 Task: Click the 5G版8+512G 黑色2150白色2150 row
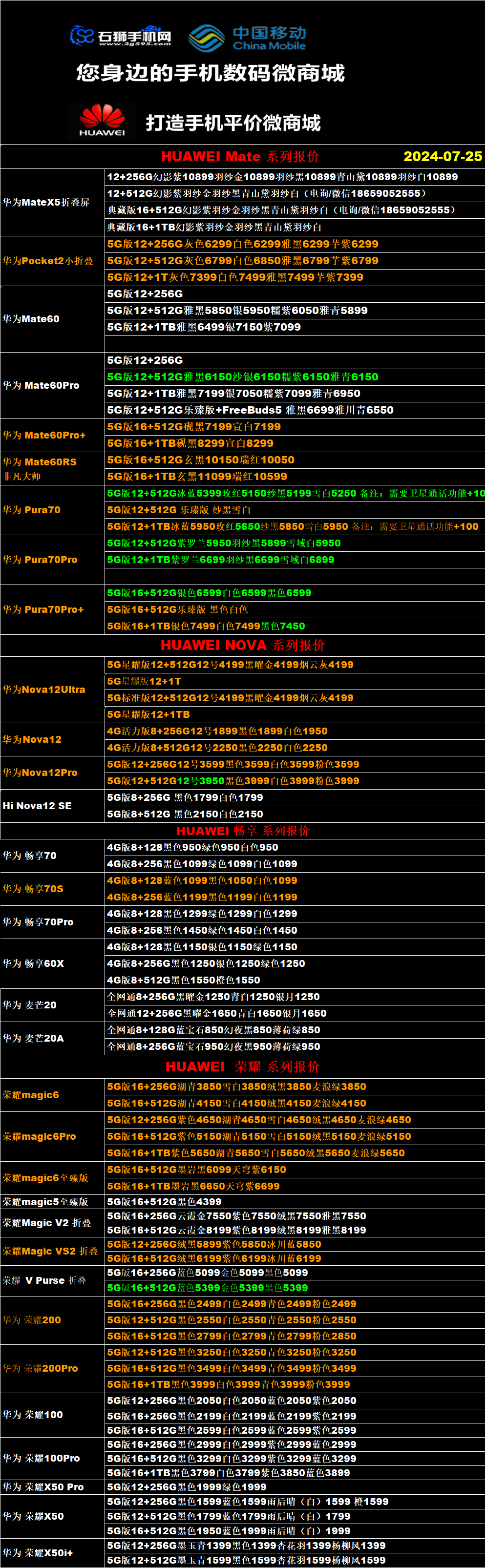(296, 814)
